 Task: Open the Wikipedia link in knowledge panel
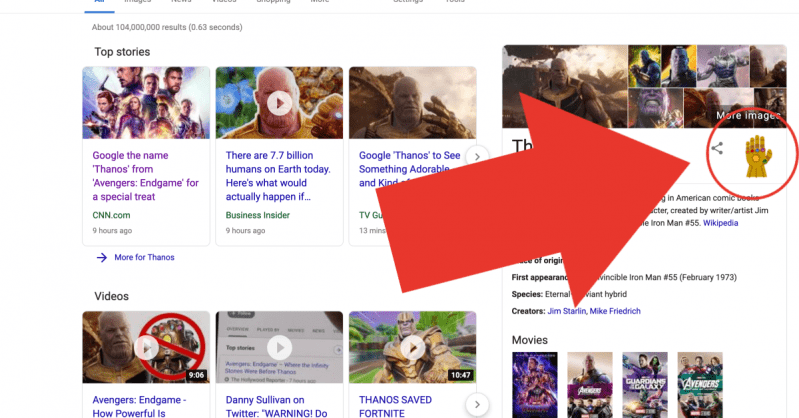(721, 223)
